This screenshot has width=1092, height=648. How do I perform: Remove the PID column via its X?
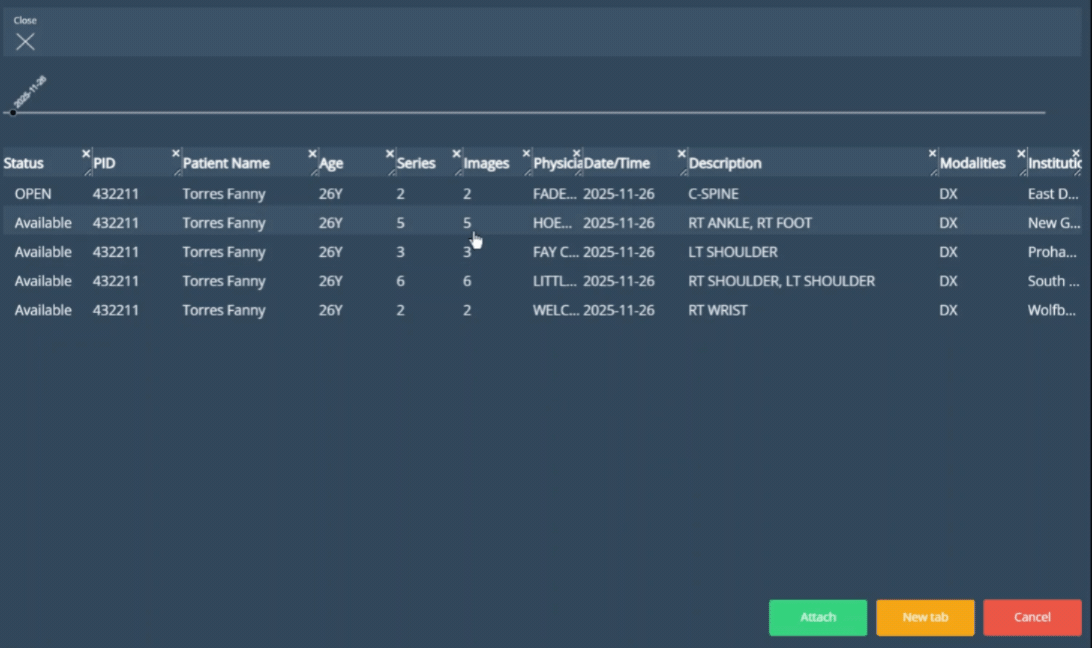click(176, 154)
